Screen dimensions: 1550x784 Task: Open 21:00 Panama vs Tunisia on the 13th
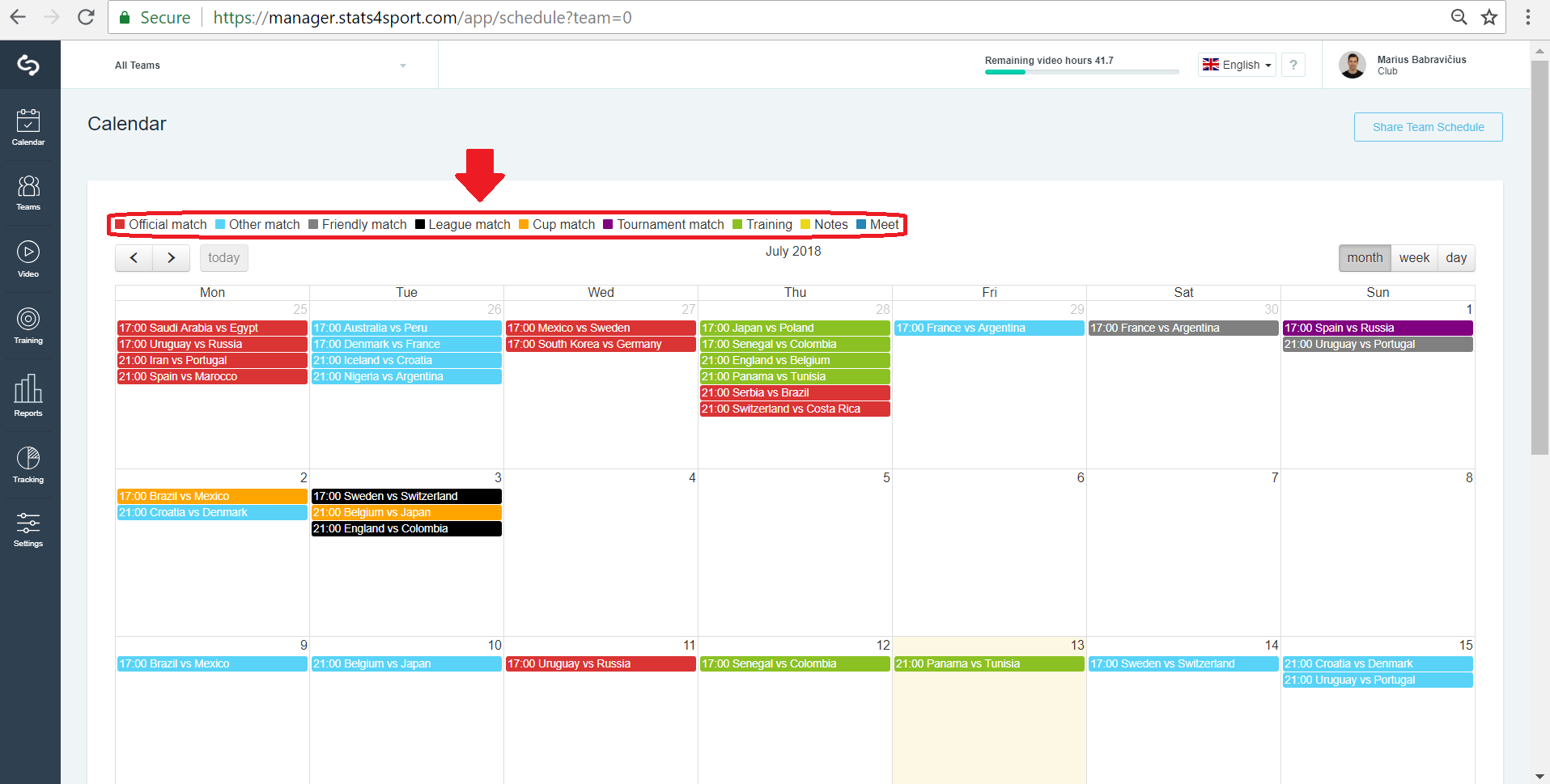989,663
